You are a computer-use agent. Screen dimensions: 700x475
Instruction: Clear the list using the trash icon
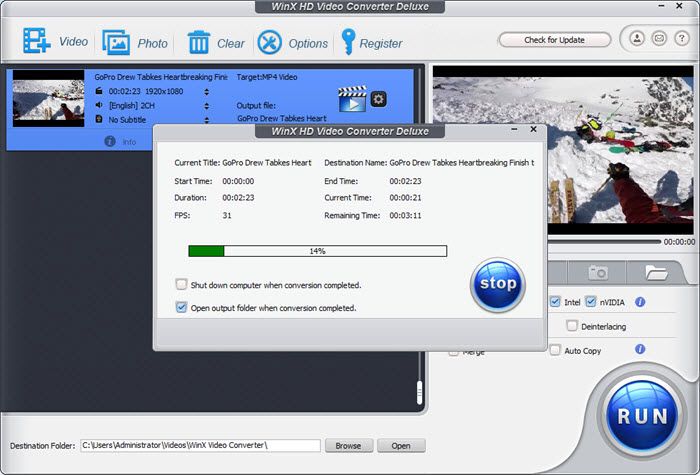click(x=199, y=42)
